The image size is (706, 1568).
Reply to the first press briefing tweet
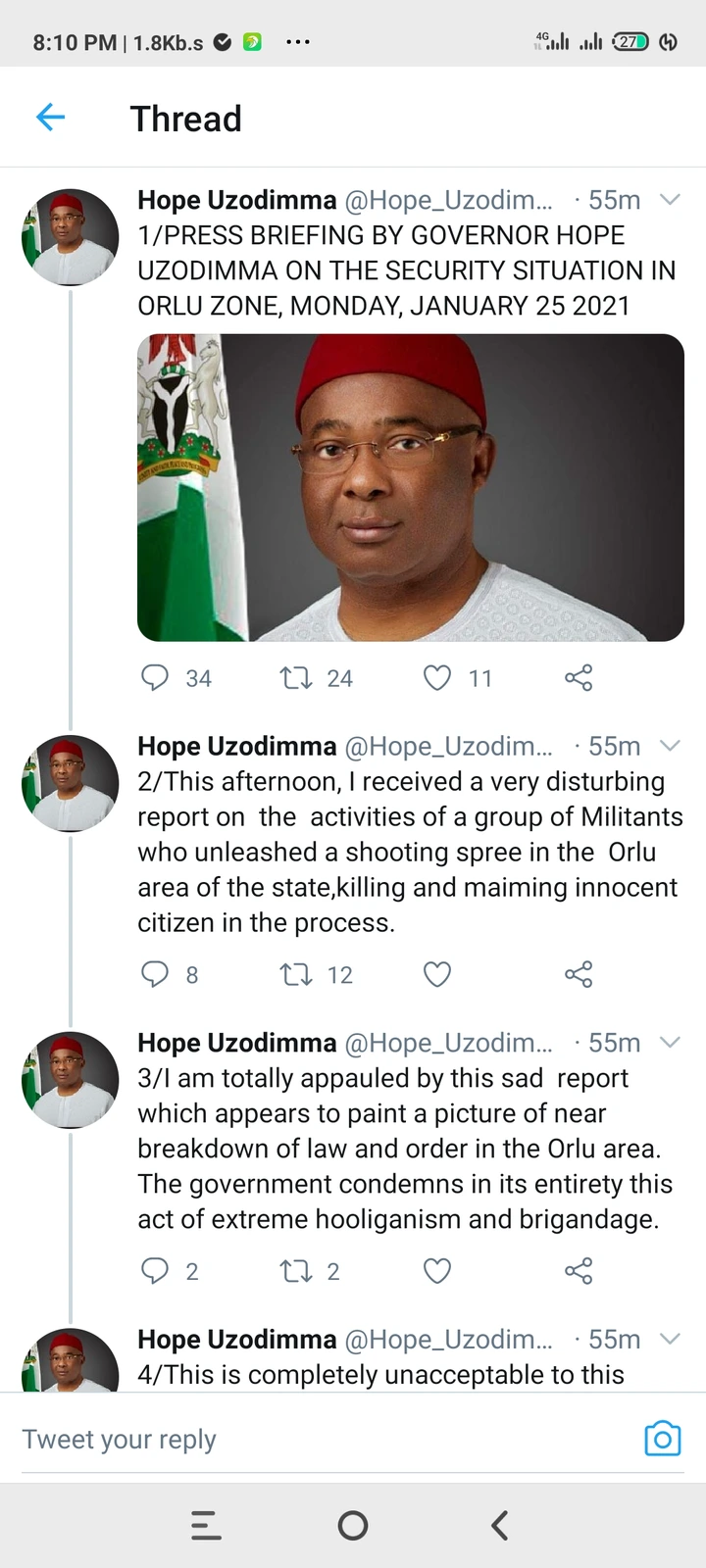(155, 677)
